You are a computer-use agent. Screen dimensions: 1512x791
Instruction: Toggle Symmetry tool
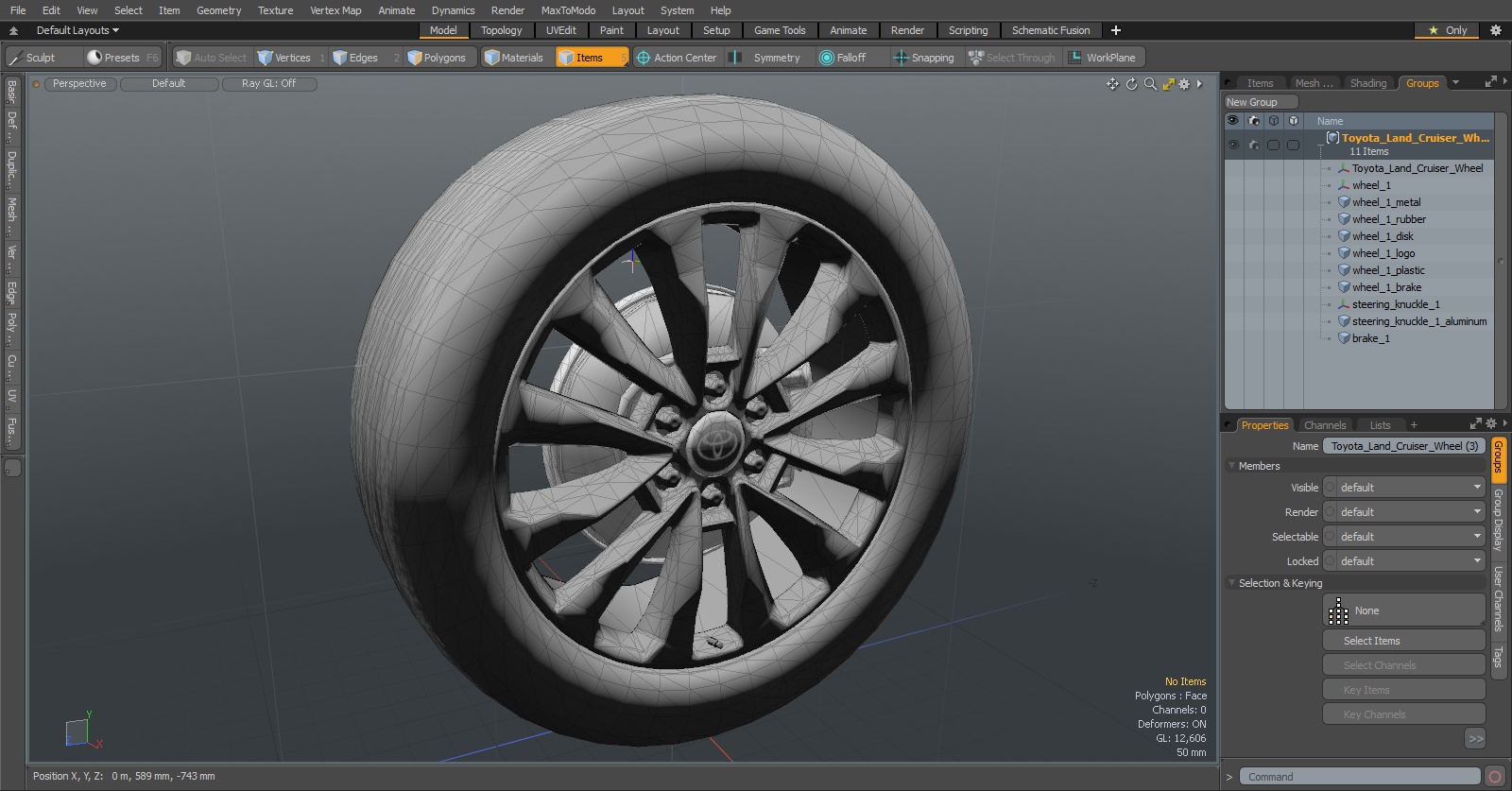[766, 58]
